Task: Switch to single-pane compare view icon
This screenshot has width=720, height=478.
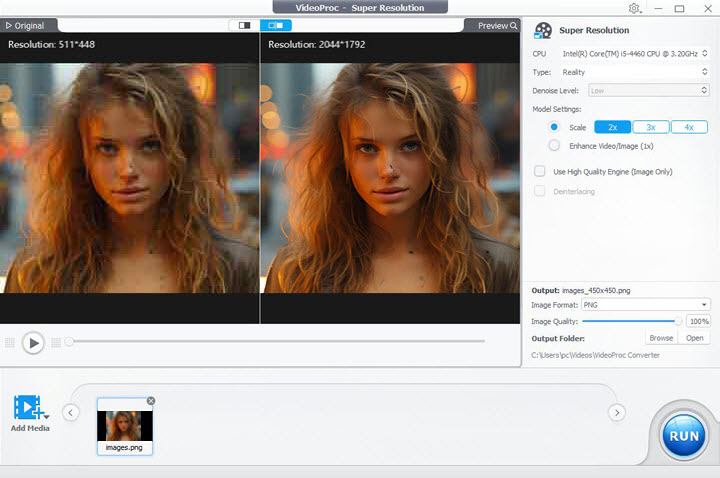Action: (x=243, y=25)
